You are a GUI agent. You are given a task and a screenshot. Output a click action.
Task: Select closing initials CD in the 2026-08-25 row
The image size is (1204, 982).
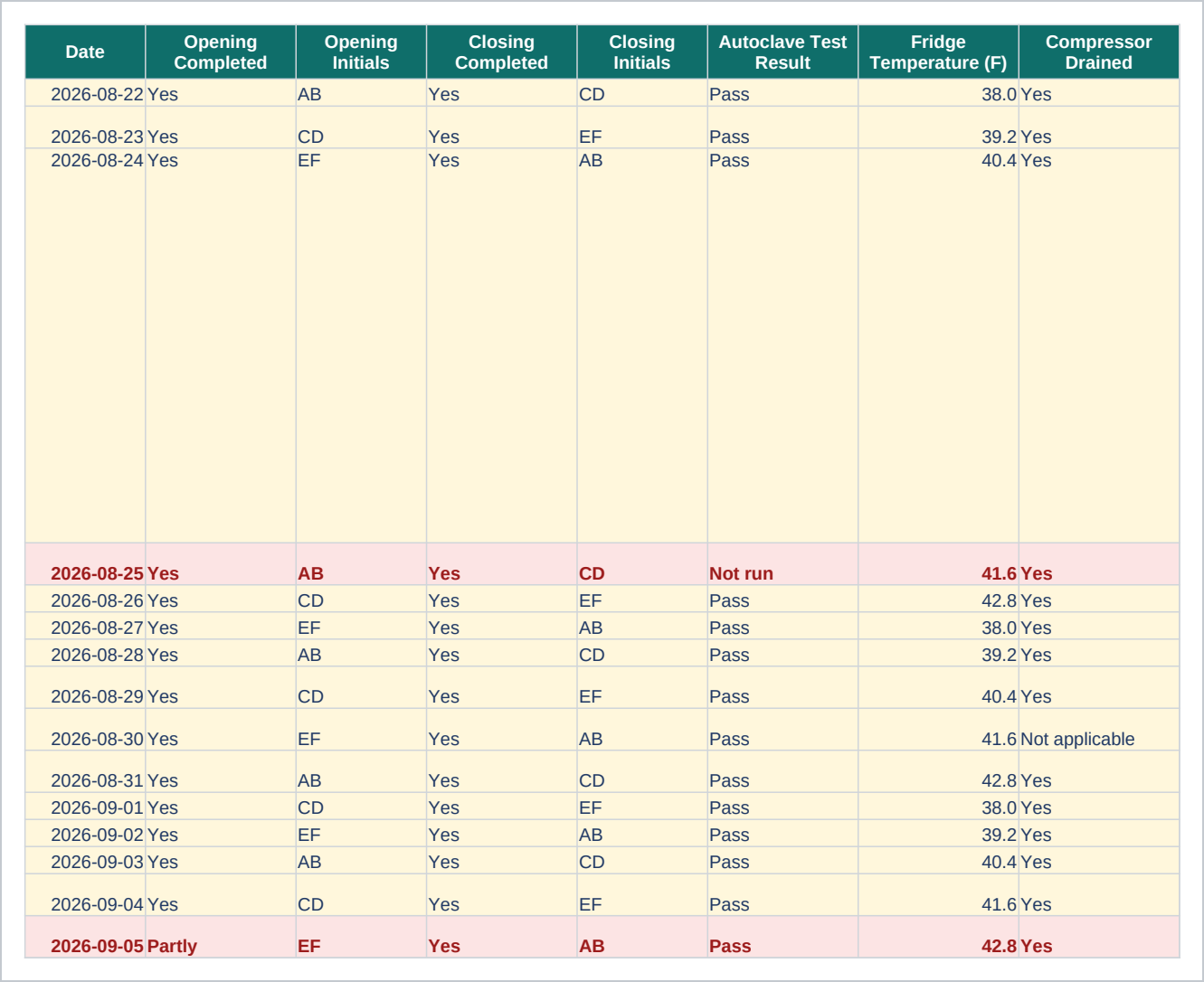point(642,564)
